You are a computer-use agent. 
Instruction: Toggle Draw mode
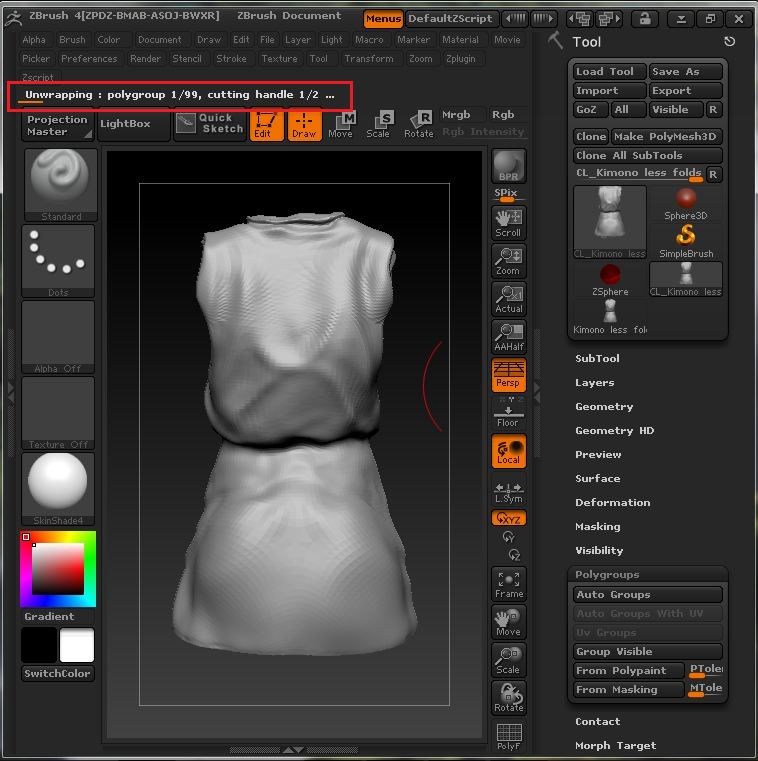pos(305,125)
